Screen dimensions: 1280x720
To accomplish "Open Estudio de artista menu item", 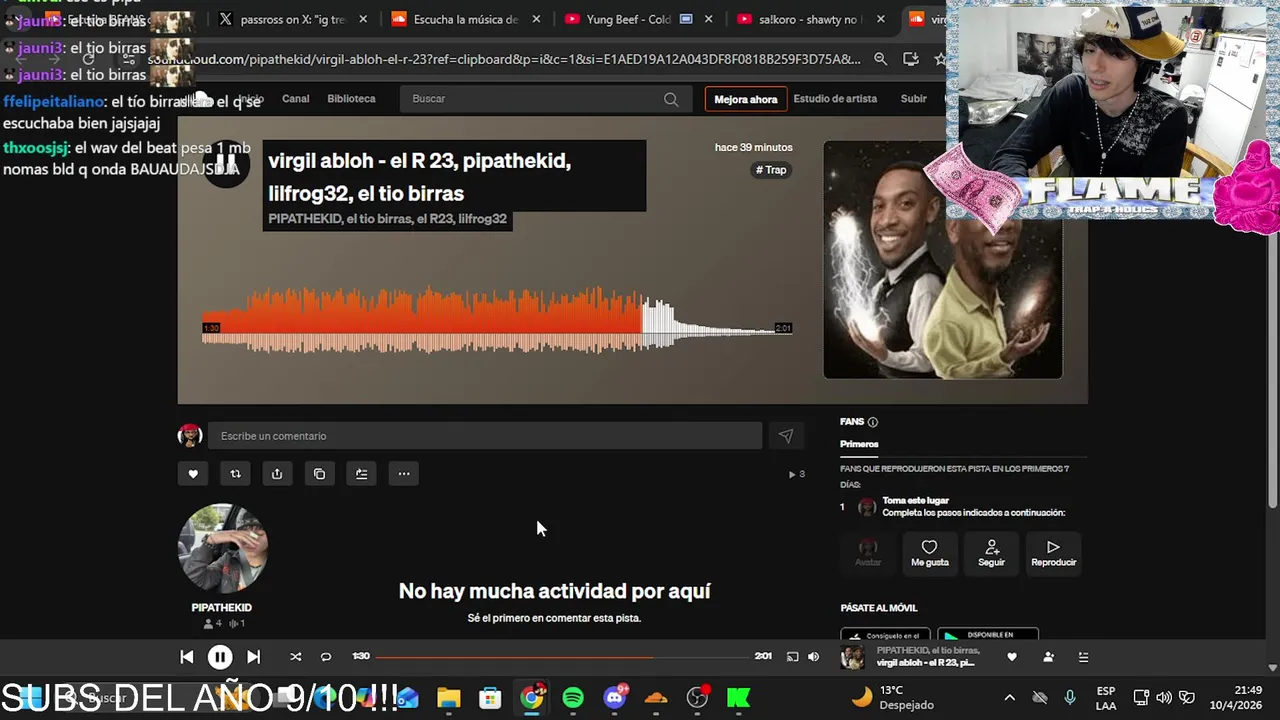I will (x=835, y=99).
